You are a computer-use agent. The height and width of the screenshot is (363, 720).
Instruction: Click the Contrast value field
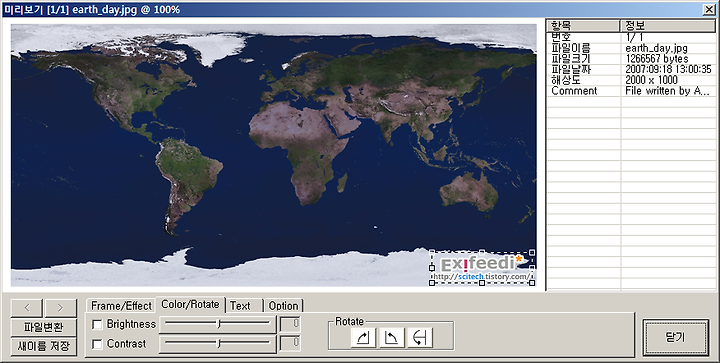coord(290,343)
